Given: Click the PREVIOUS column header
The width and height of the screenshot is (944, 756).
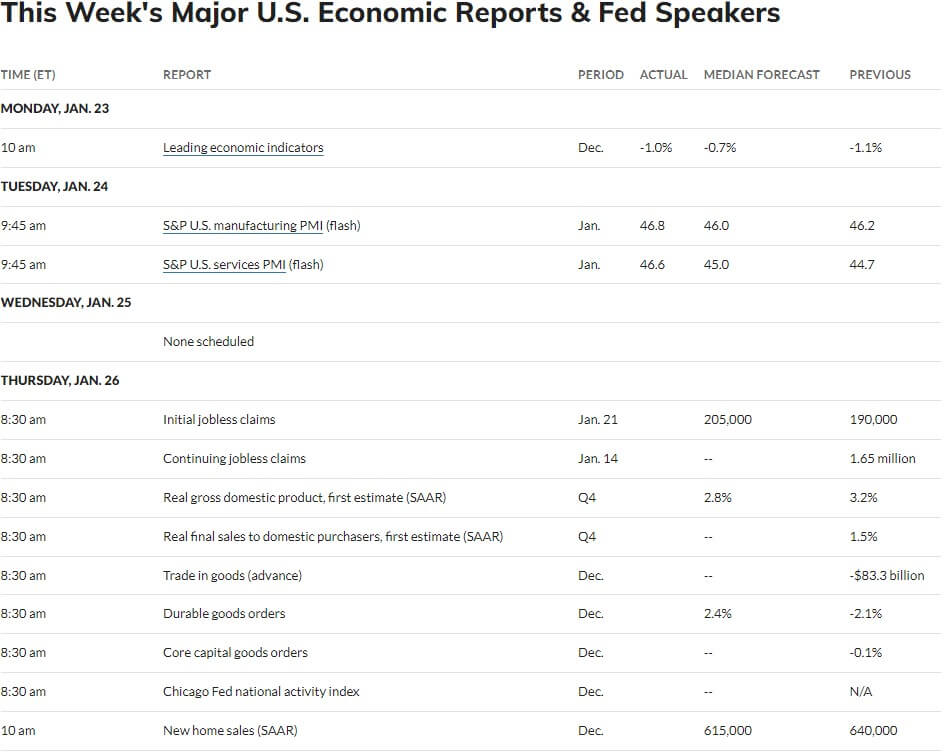Looking at the screenshot, I should pos(880,75).
